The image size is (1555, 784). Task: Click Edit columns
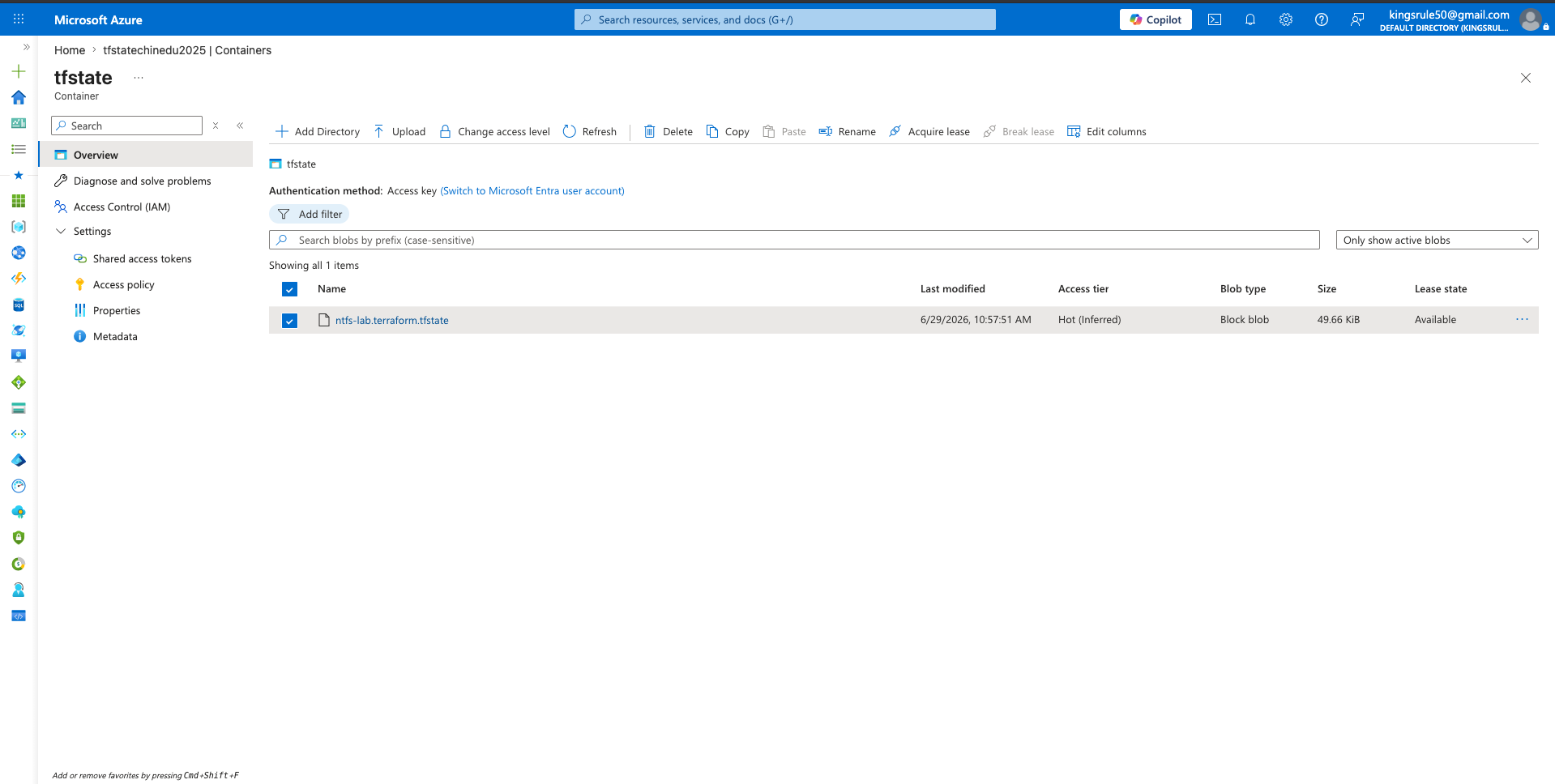[1107, 131]
